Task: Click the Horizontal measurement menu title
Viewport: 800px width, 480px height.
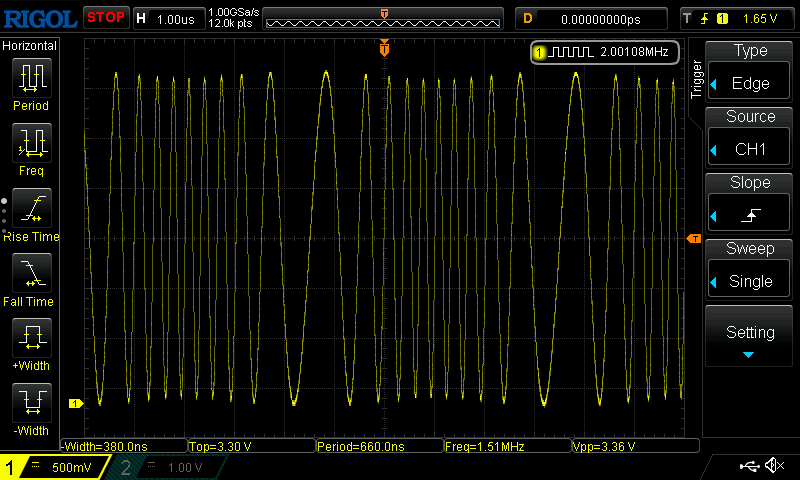Action: point(30,46)
